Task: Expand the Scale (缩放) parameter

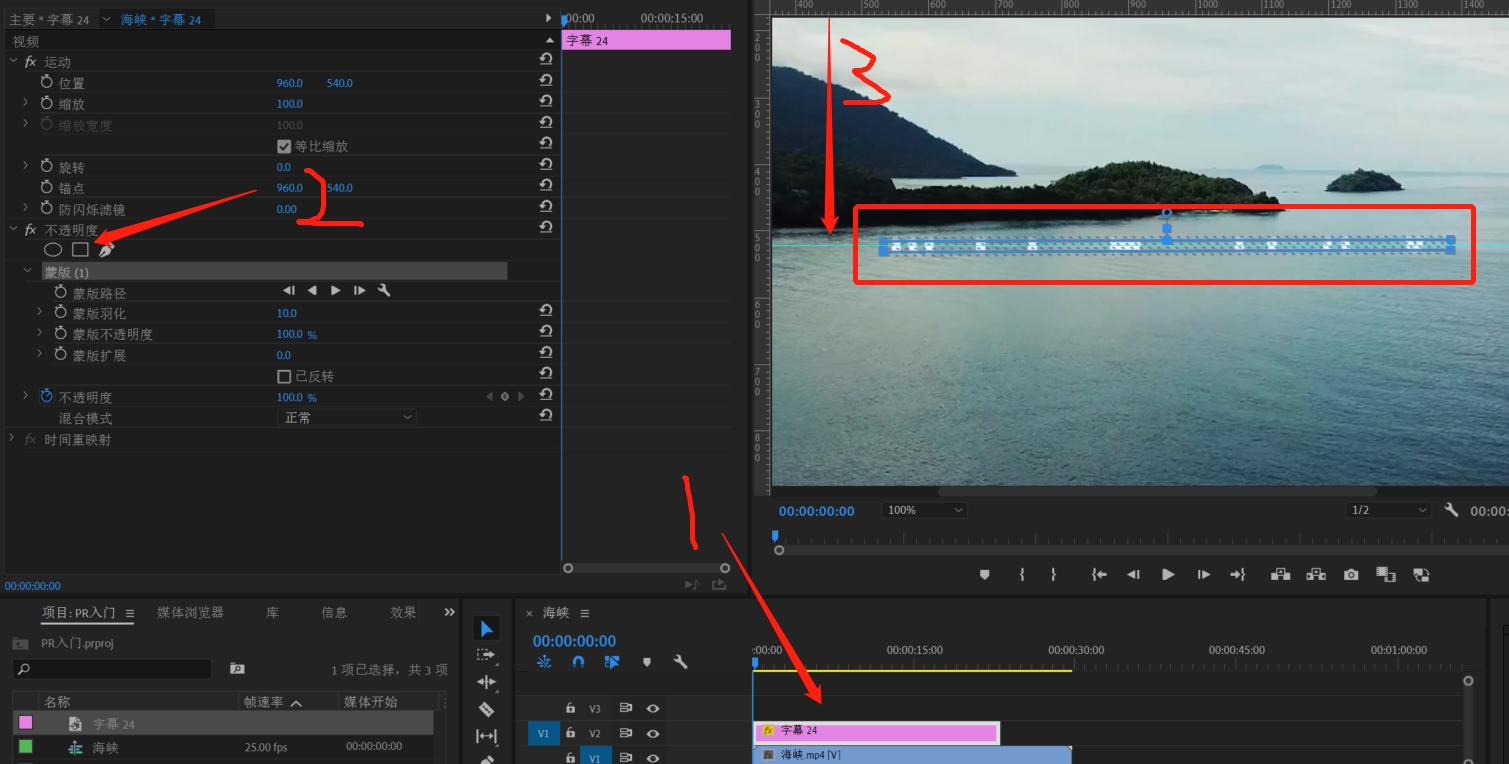Action: pos(25,103)
